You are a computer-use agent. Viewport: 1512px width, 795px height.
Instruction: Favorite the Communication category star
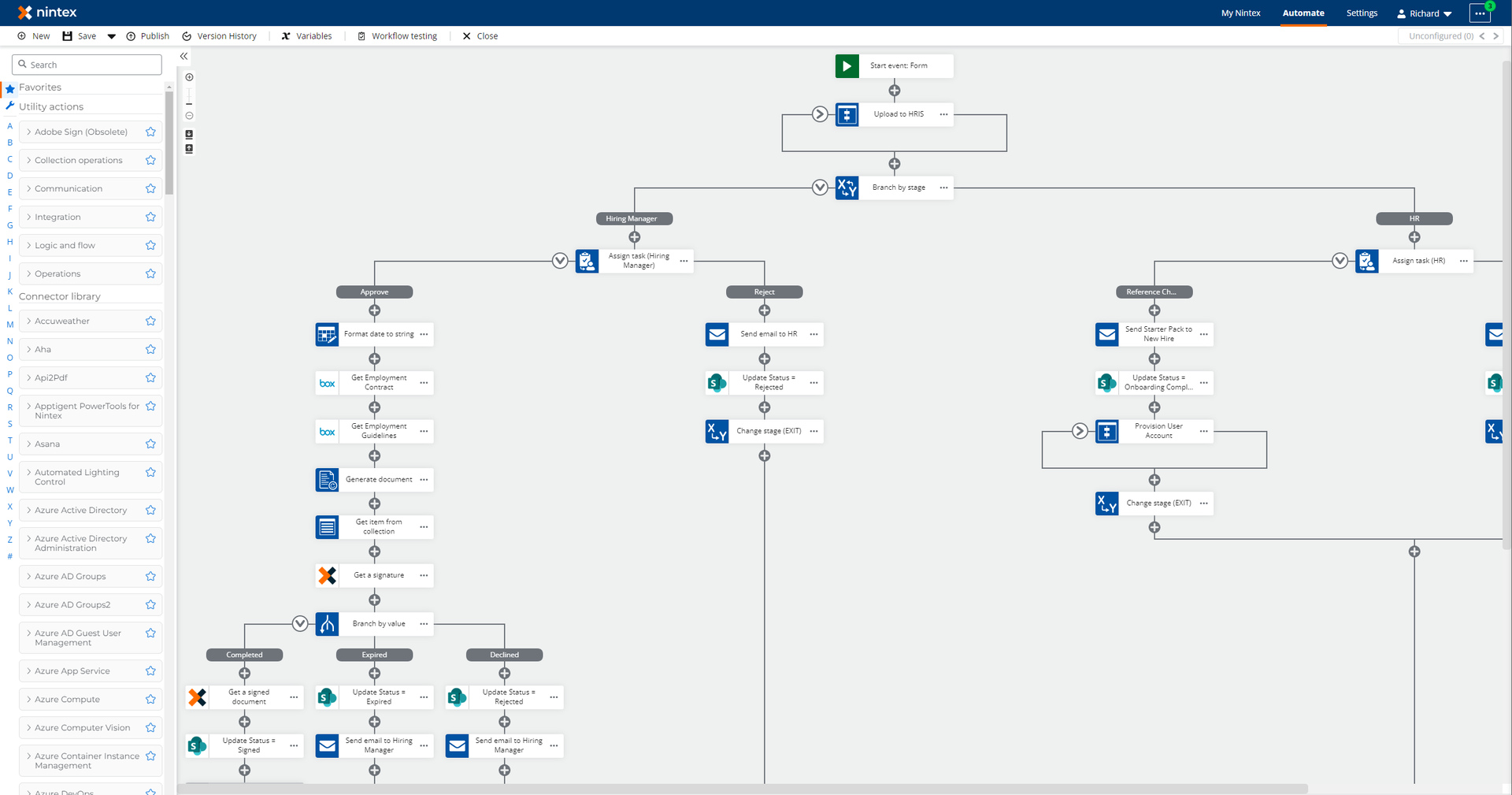tap(150, 189)
